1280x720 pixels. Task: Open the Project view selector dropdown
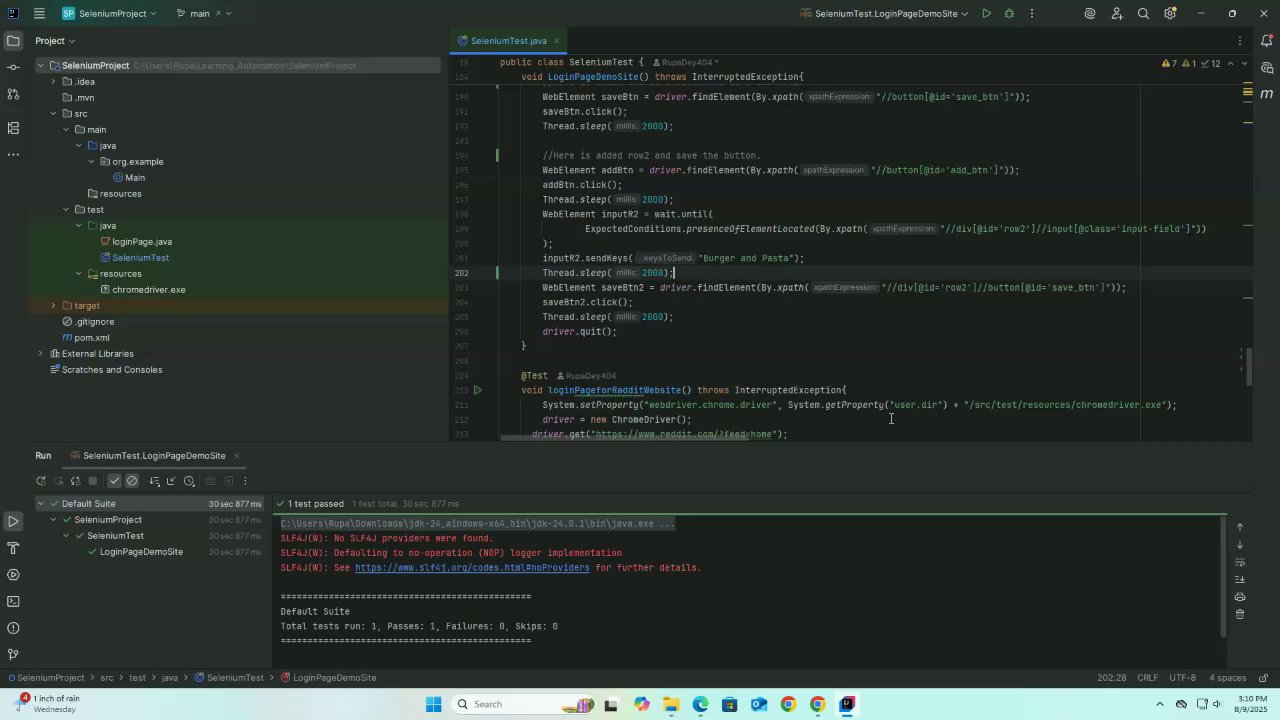(x=55, y=41)
